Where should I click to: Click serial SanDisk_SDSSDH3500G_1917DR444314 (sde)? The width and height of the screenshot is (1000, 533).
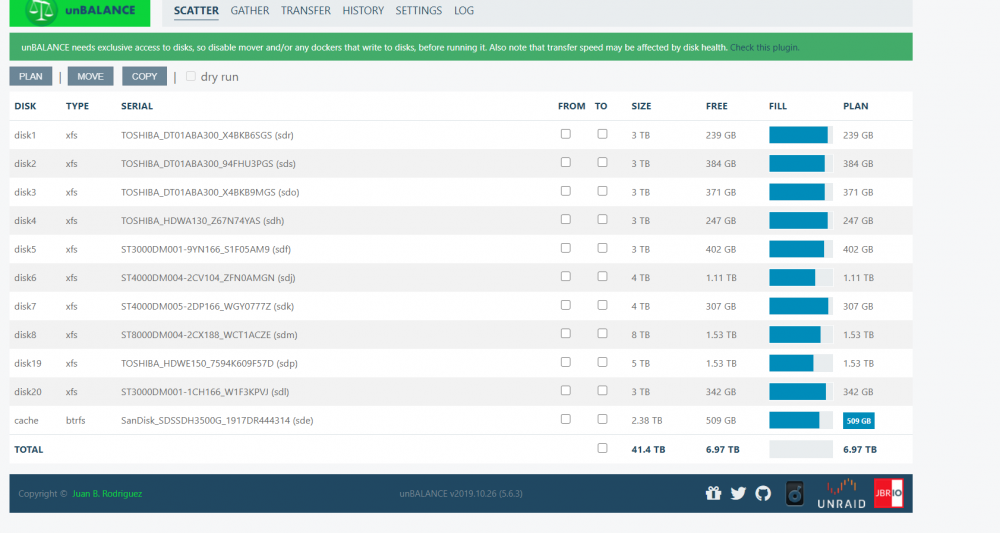click(x=217, y=421)
